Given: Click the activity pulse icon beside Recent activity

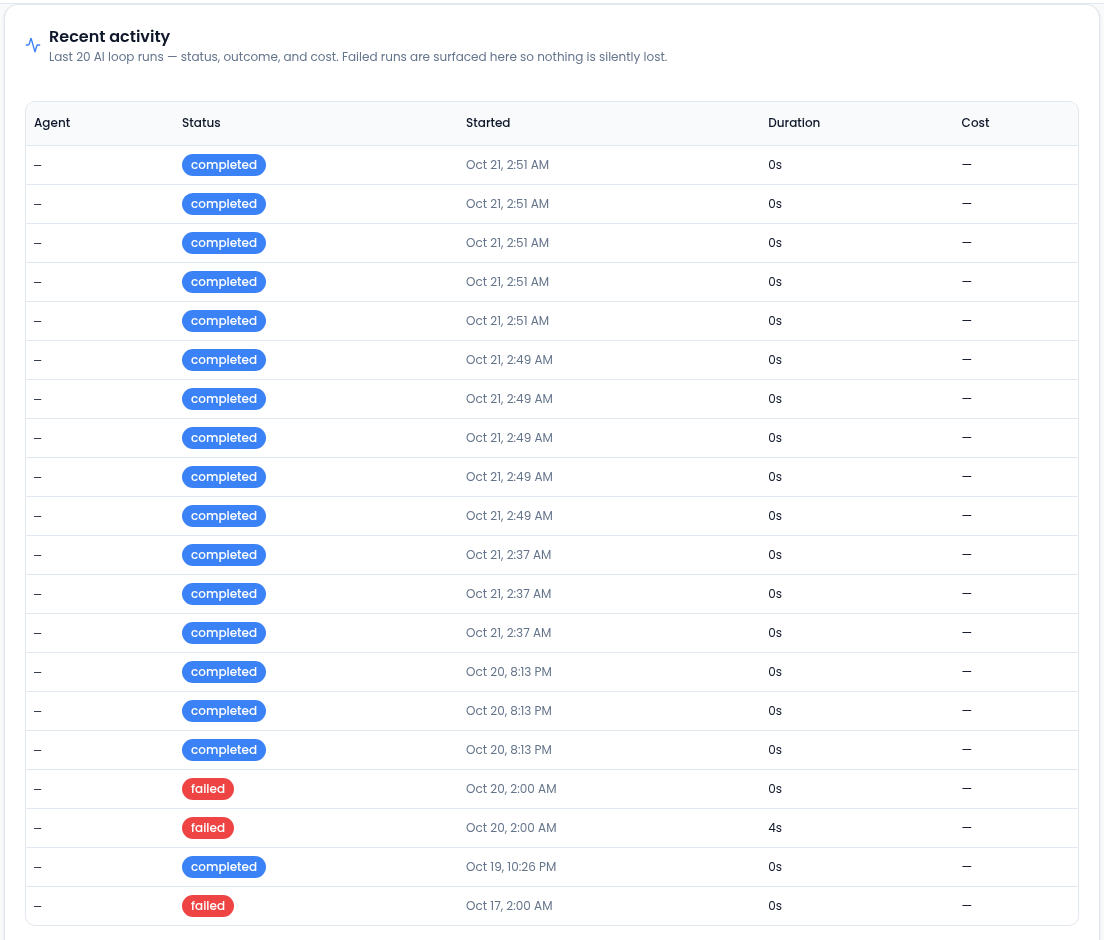Looking at the screenshot, I should pyautogui.click(x=33, y=45).
